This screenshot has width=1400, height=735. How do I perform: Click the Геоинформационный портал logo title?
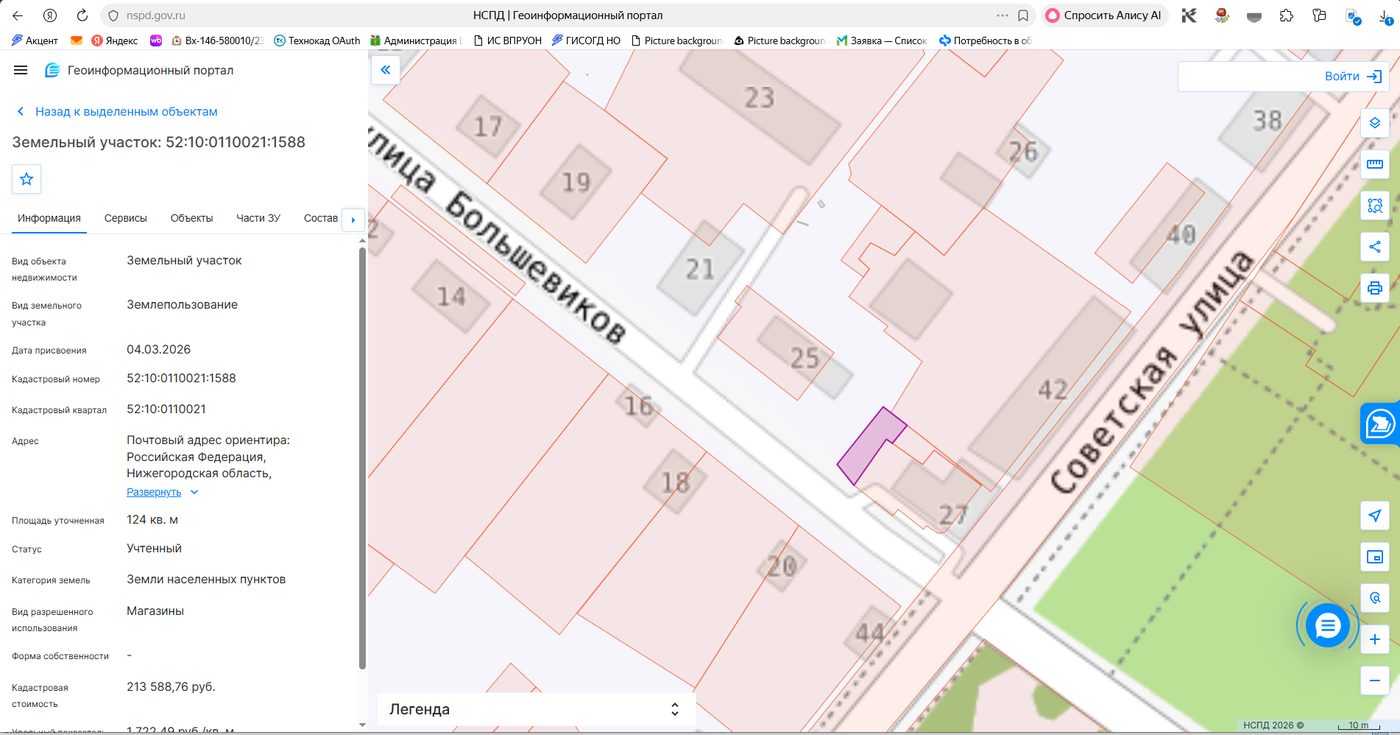[x=139, y=70]
